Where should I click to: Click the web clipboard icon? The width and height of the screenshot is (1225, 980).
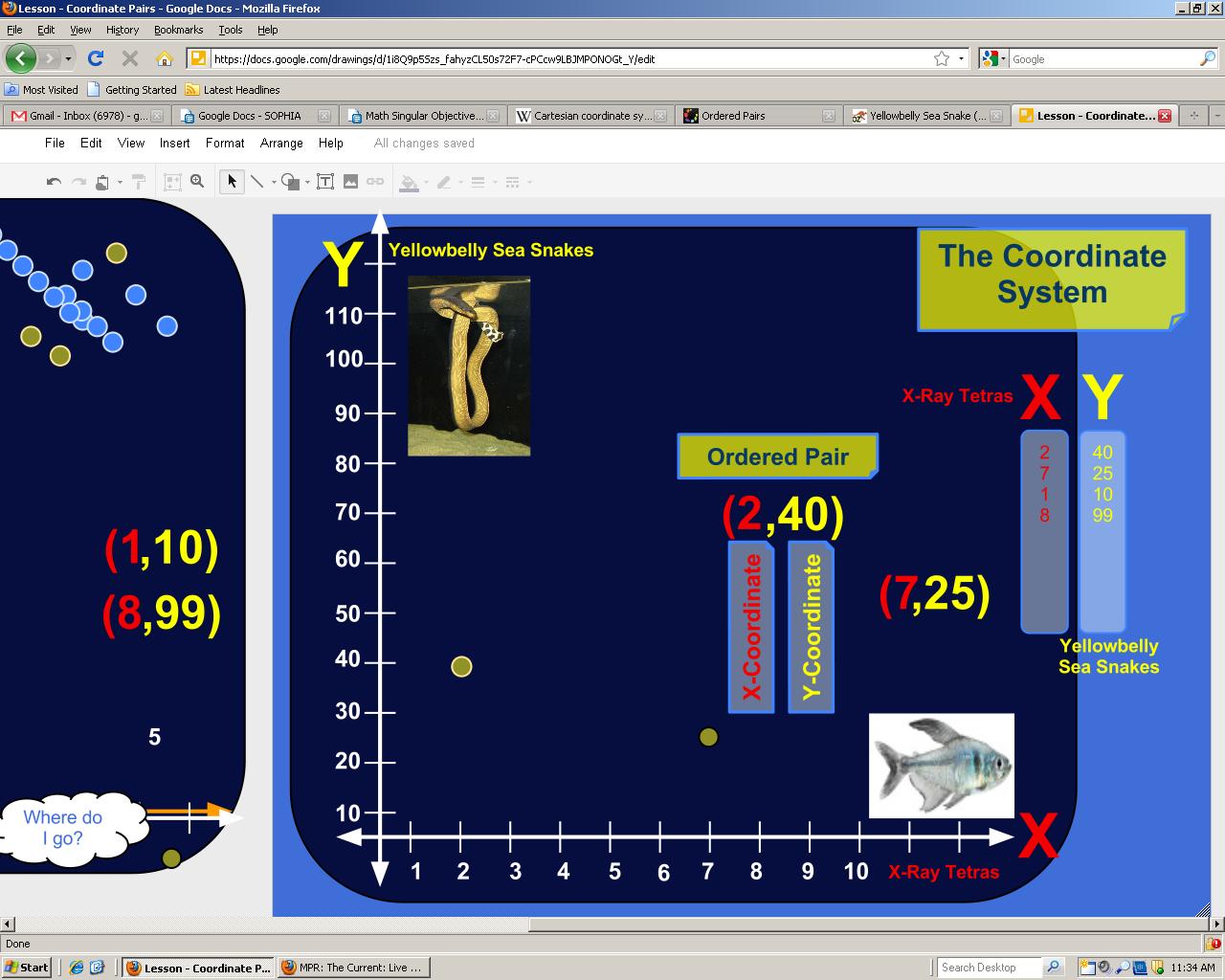coord(102,182)
